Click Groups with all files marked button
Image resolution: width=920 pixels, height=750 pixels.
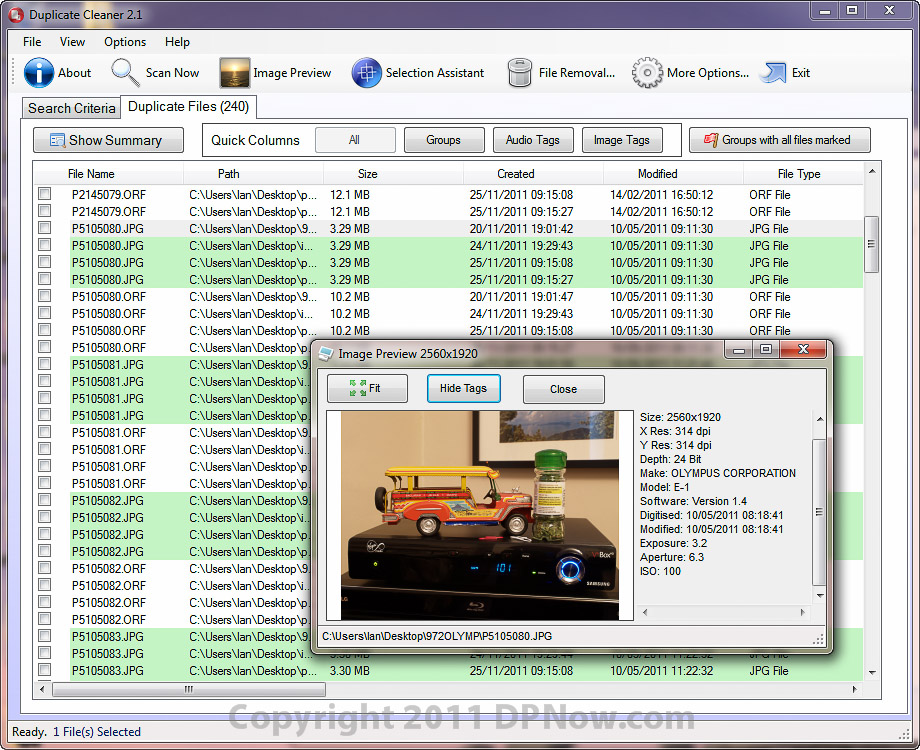(779, 140)
